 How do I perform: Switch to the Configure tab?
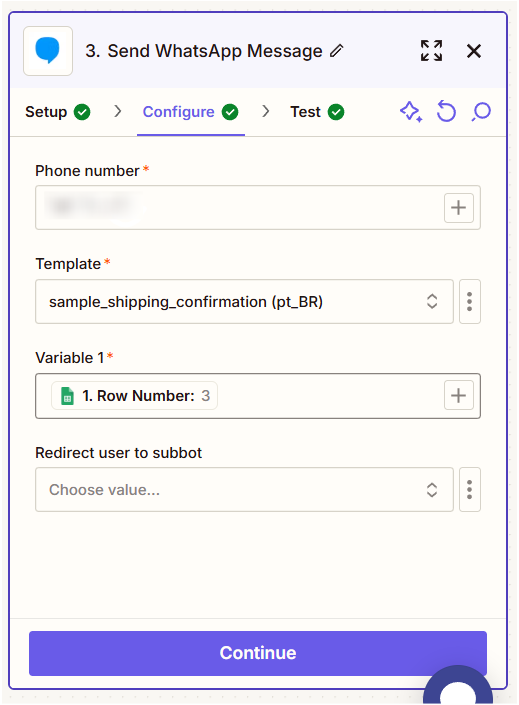[x=191, y=112]
